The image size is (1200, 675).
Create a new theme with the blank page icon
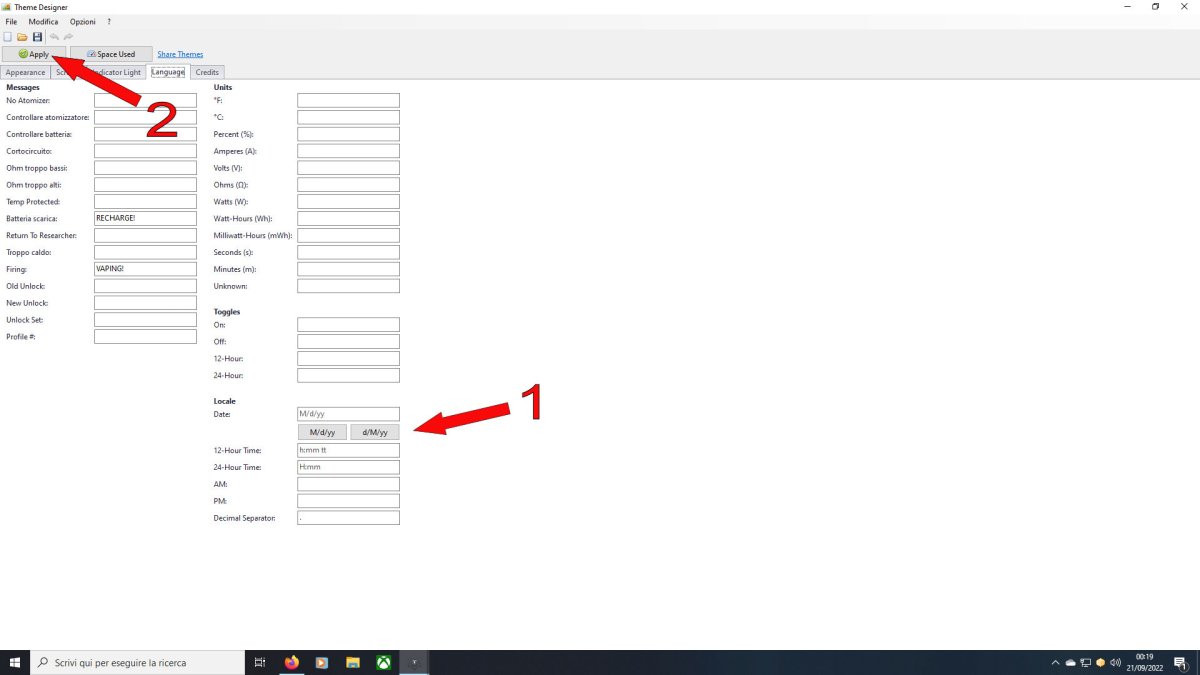coord(8,37)
